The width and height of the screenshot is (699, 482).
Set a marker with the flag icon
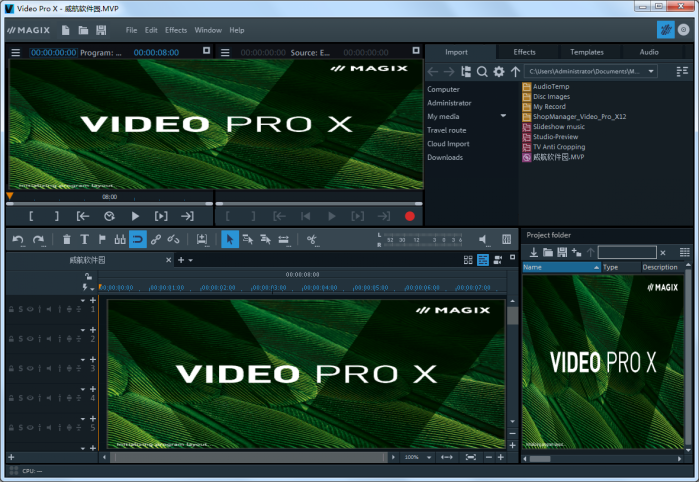point(102,239)
